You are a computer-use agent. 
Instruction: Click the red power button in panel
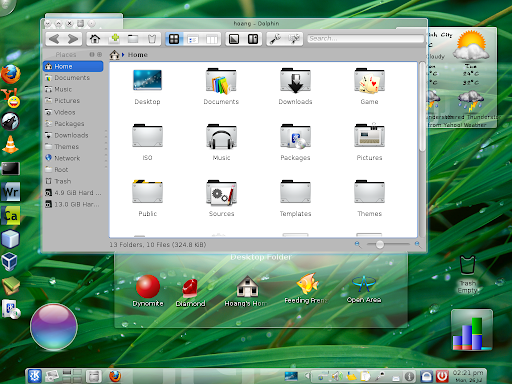tap(442, 376)
